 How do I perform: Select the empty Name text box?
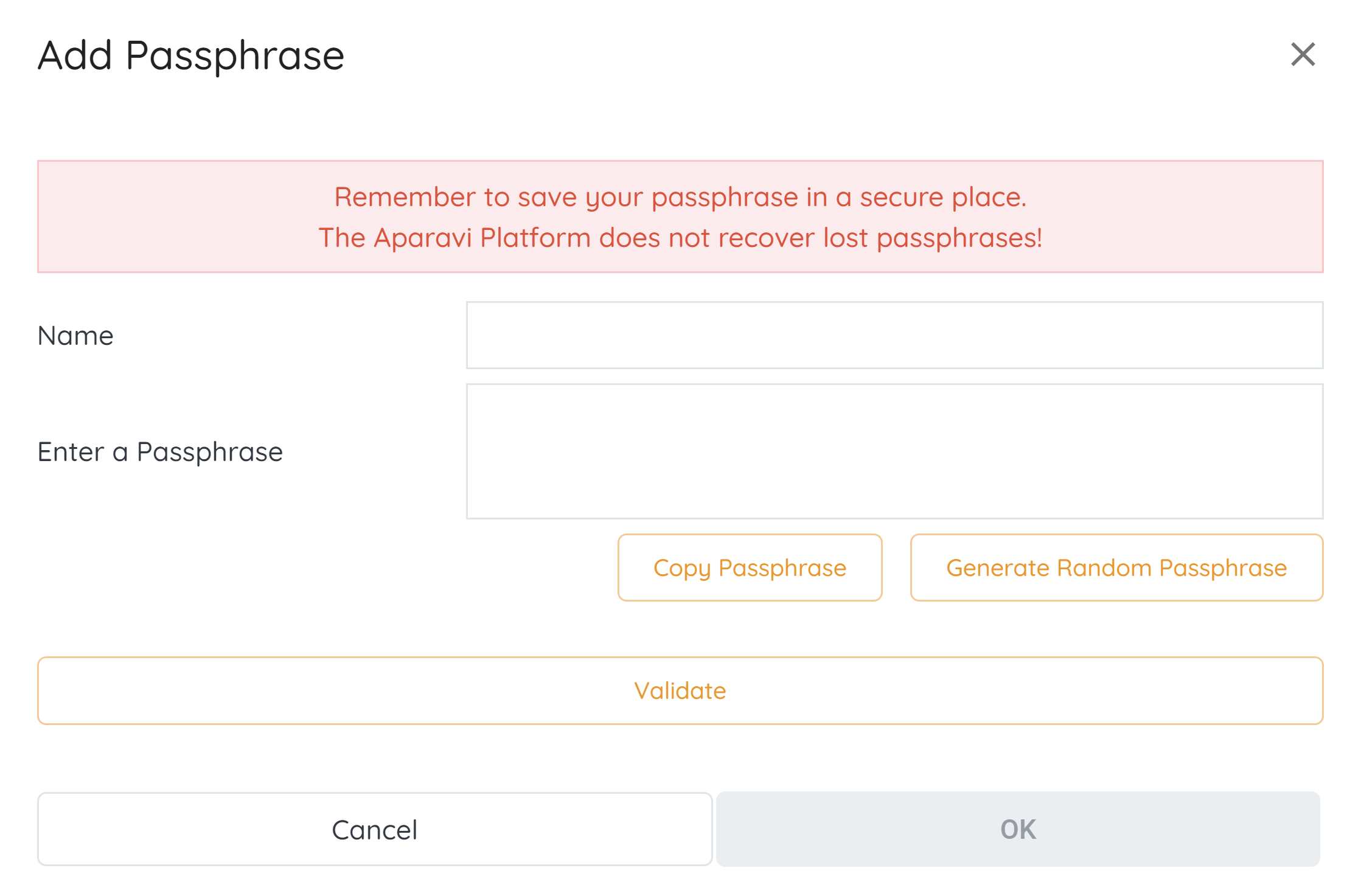point(894,335)
